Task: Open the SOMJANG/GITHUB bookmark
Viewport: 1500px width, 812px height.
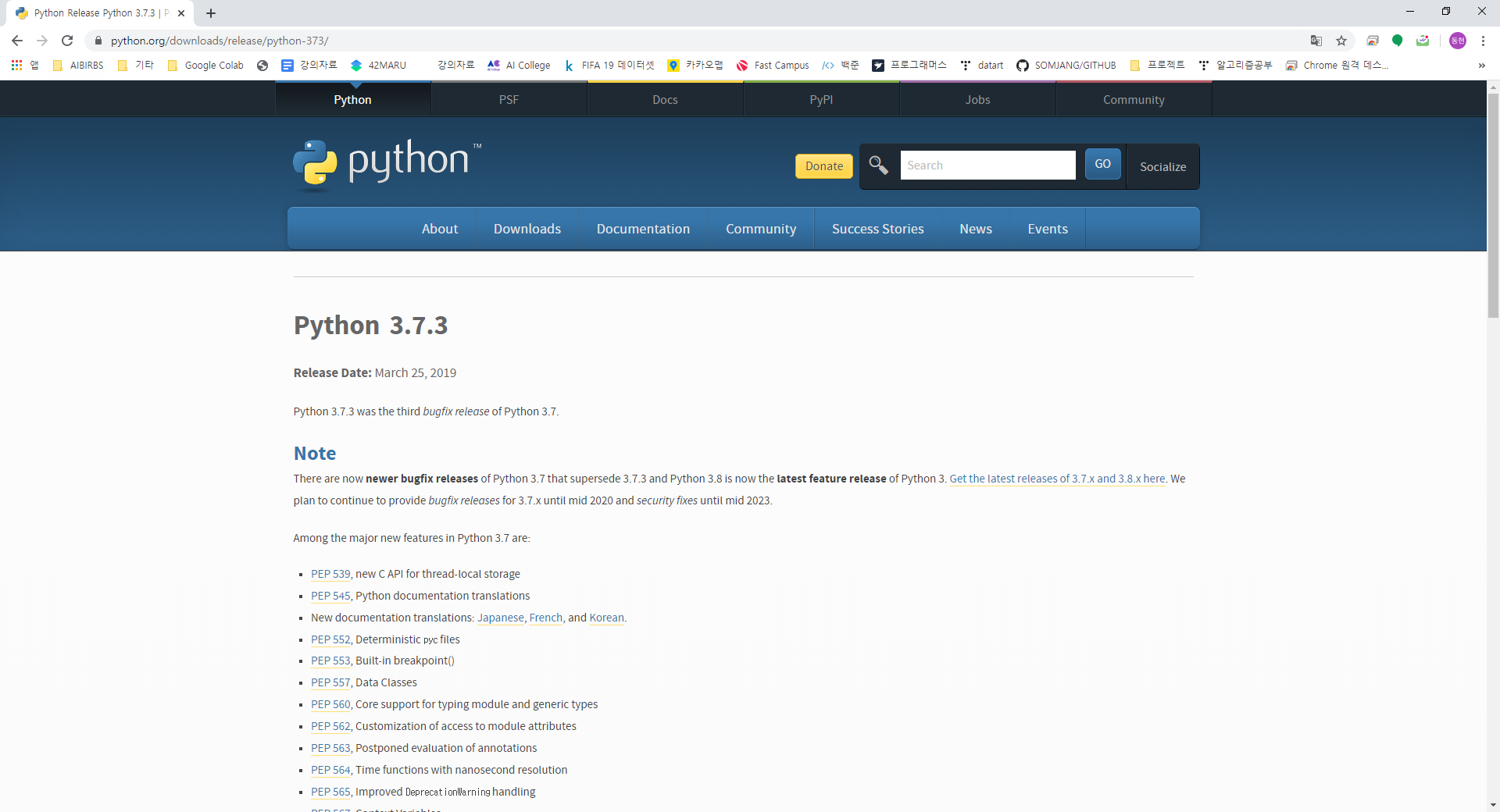Action: [1066, 66]
